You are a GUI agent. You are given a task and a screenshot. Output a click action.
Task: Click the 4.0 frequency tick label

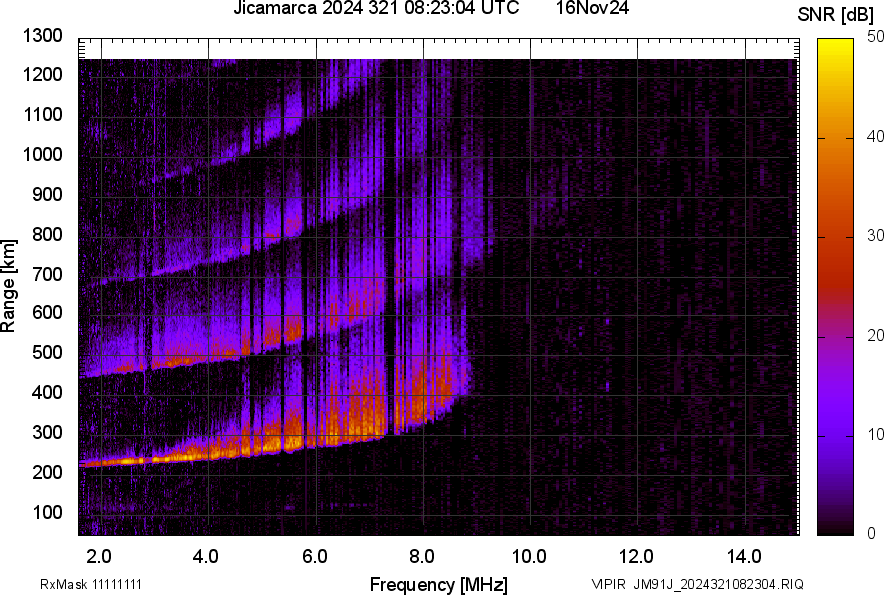[206, 557]
